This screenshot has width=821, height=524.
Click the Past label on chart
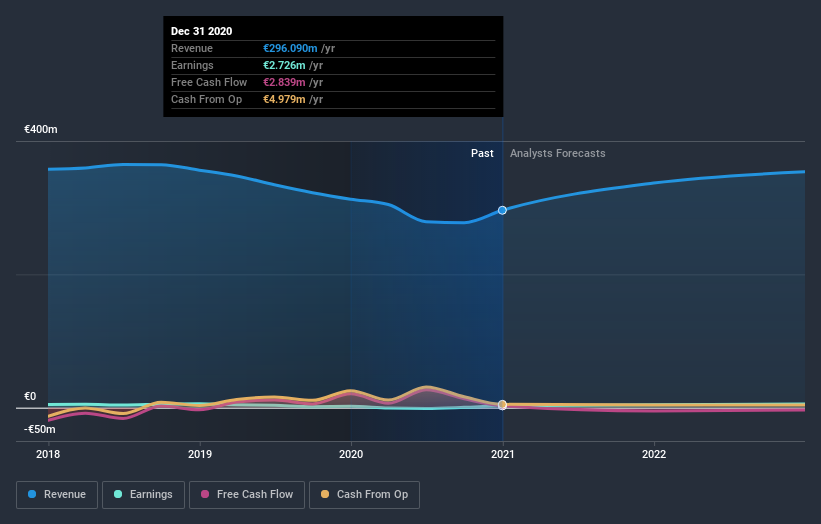click(482, 153)
